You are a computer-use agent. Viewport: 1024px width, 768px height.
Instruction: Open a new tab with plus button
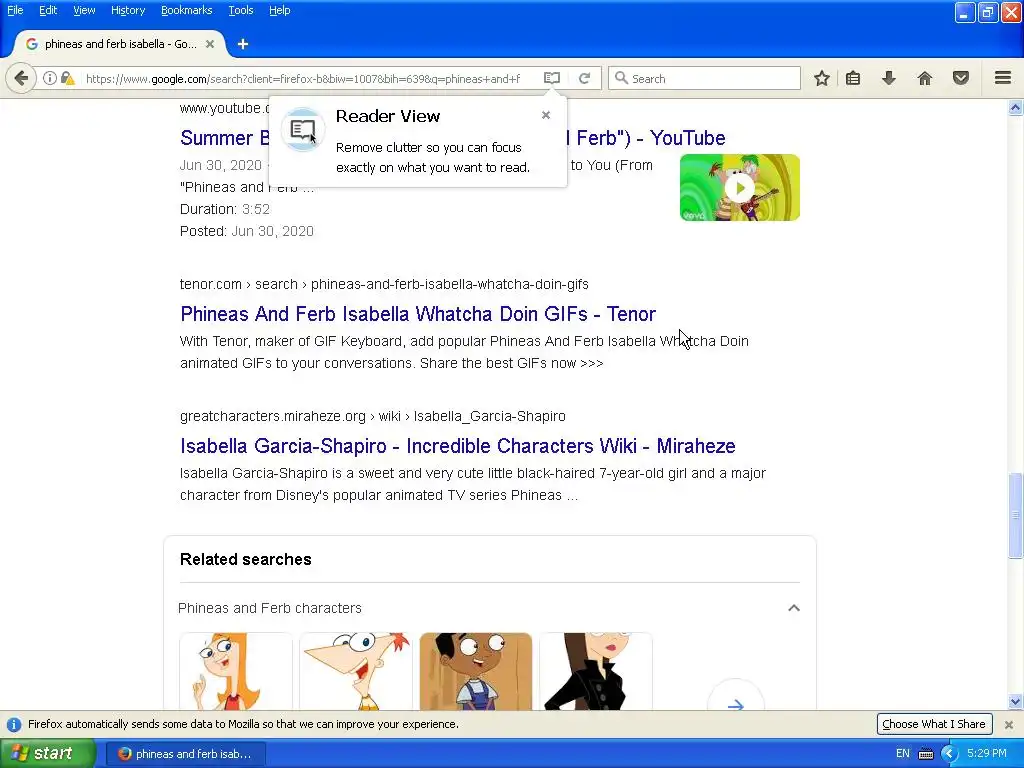click(243, 44)
